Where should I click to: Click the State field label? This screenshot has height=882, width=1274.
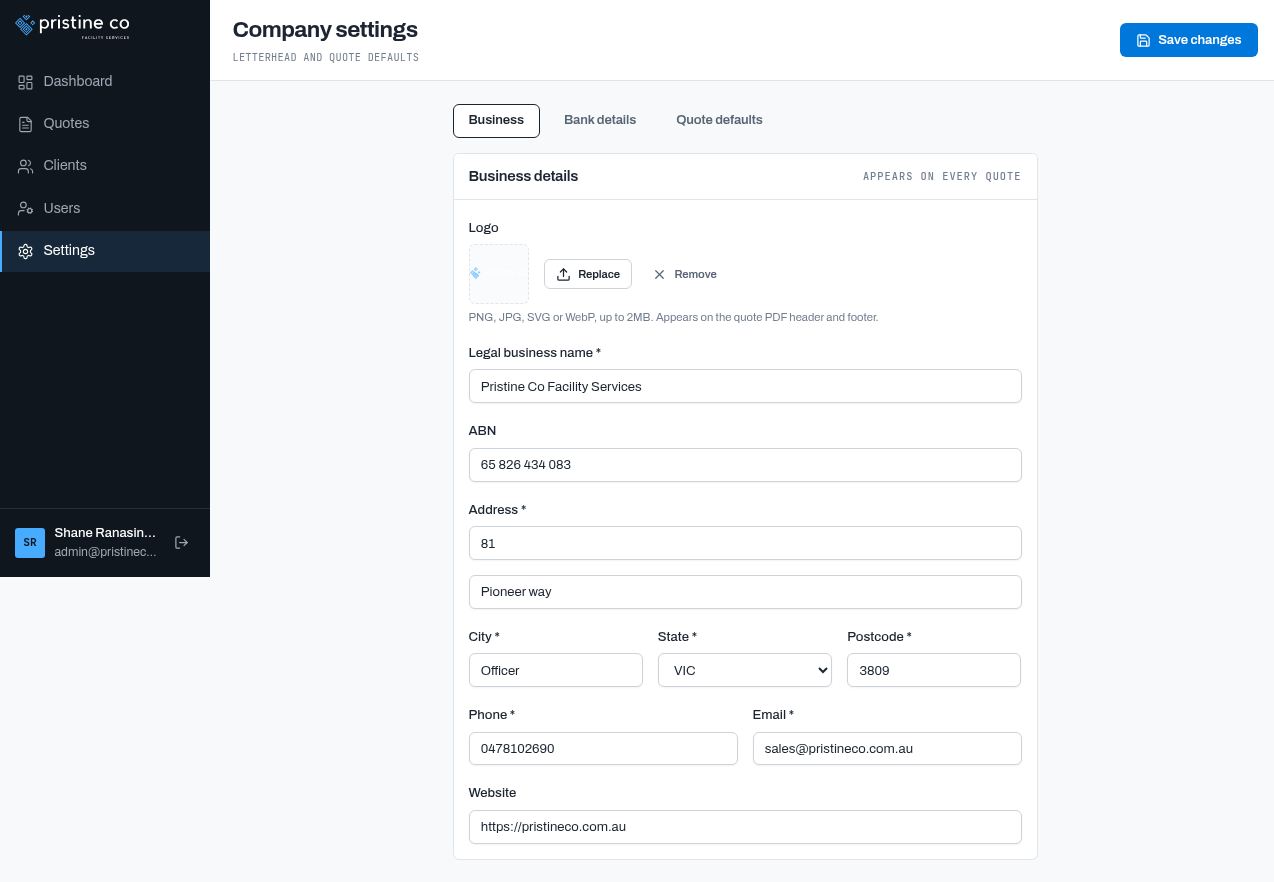click(677, 637)
